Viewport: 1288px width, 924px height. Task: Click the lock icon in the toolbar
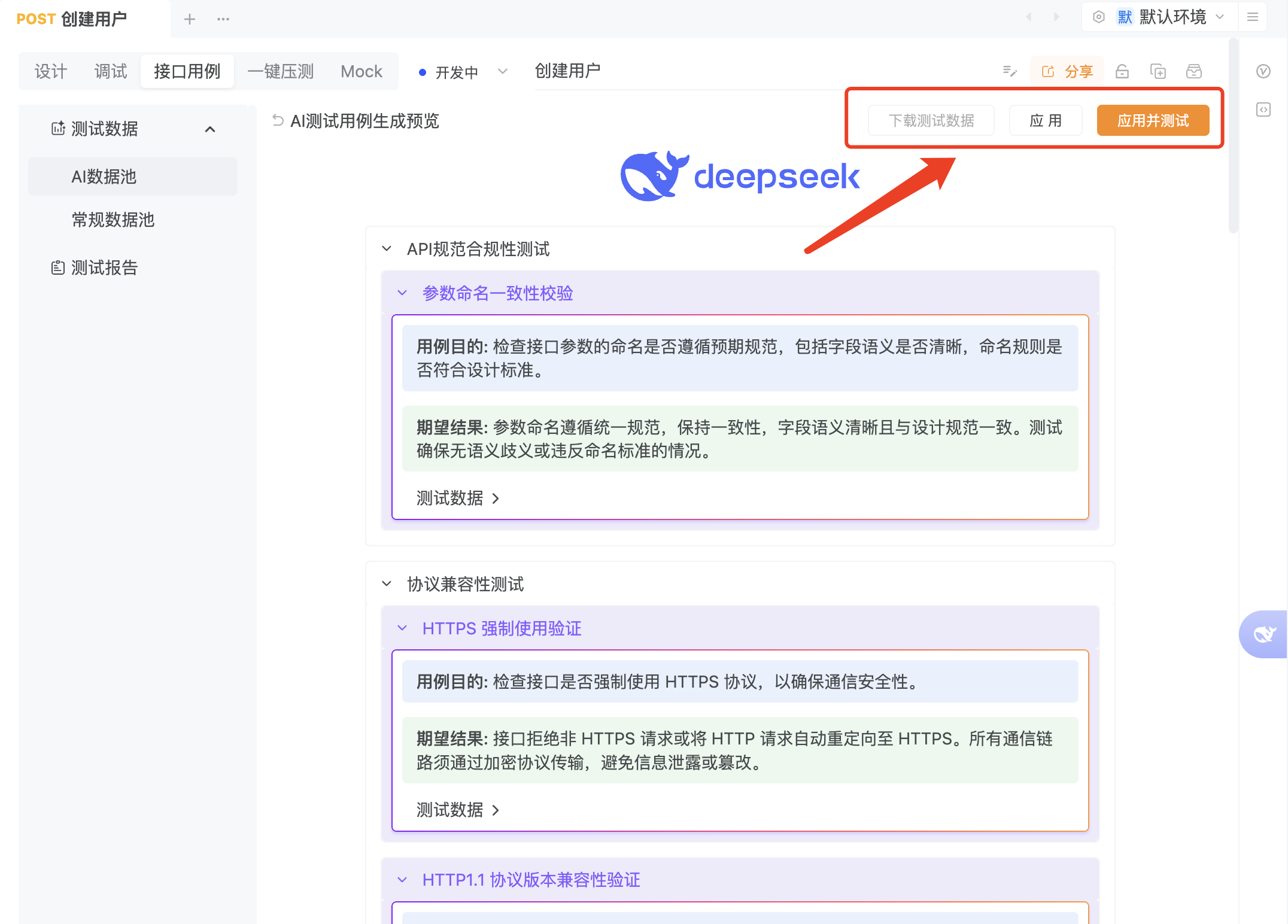(x=1122, y=71)
